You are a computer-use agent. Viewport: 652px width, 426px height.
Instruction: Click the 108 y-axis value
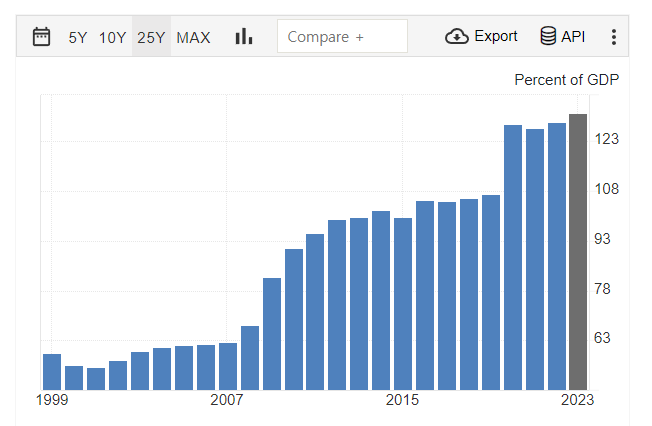[607, 189]
